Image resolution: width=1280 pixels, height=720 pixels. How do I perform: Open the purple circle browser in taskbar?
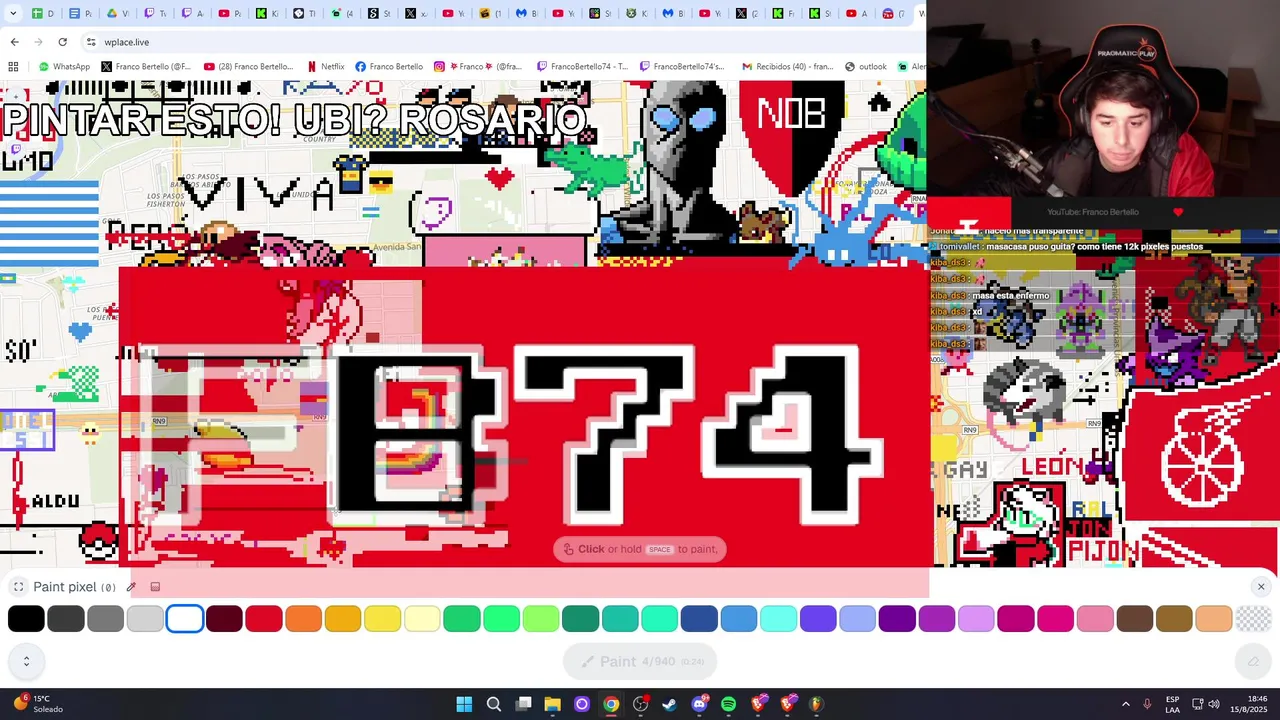click(x=581, y=704)
